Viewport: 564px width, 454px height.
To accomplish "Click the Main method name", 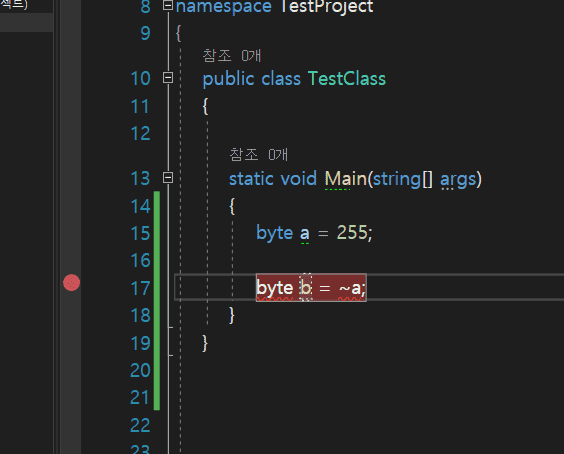I will coord(346,179).
